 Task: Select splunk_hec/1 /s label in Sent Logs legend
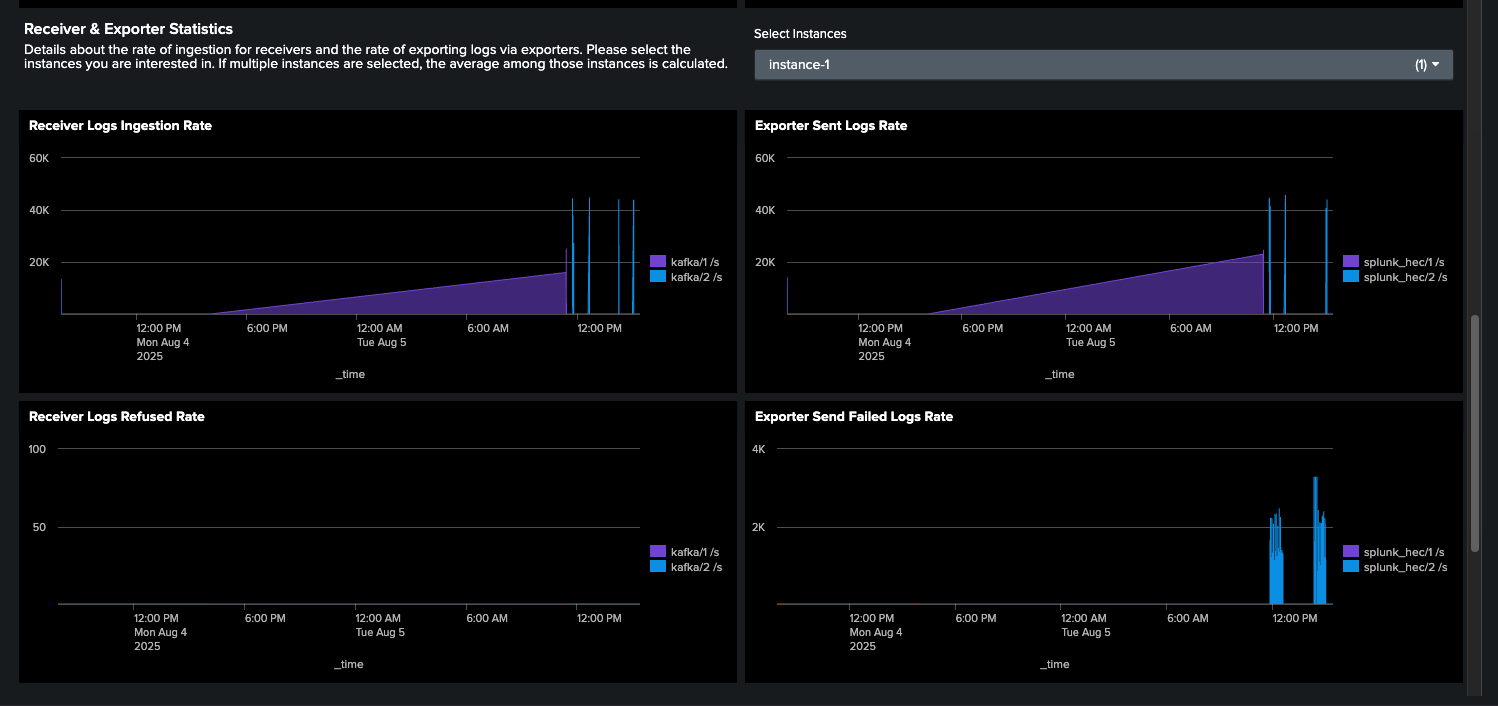[1404, 262]
